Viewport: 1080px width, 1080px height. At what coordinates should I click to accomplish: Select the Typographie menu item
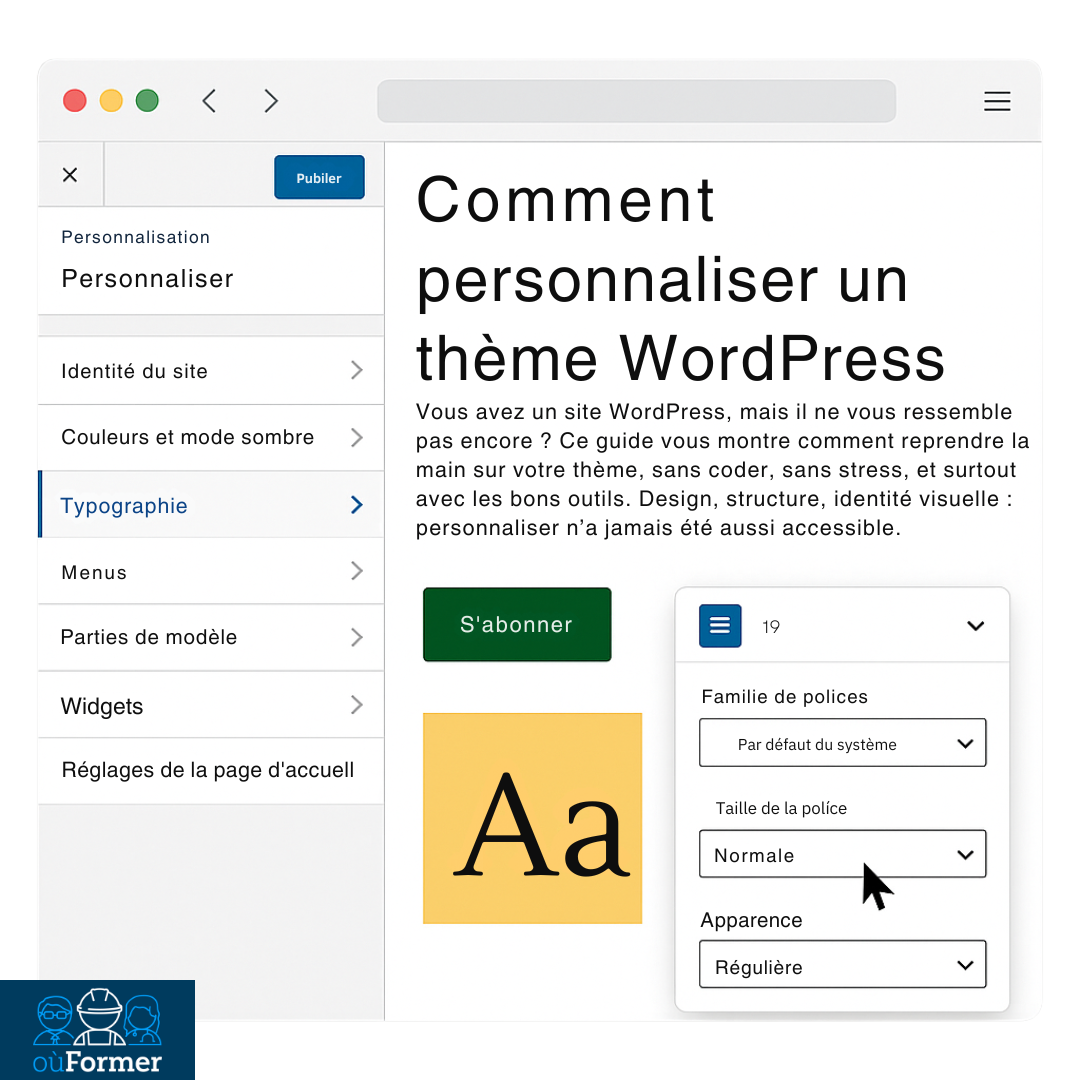(211, 504)
